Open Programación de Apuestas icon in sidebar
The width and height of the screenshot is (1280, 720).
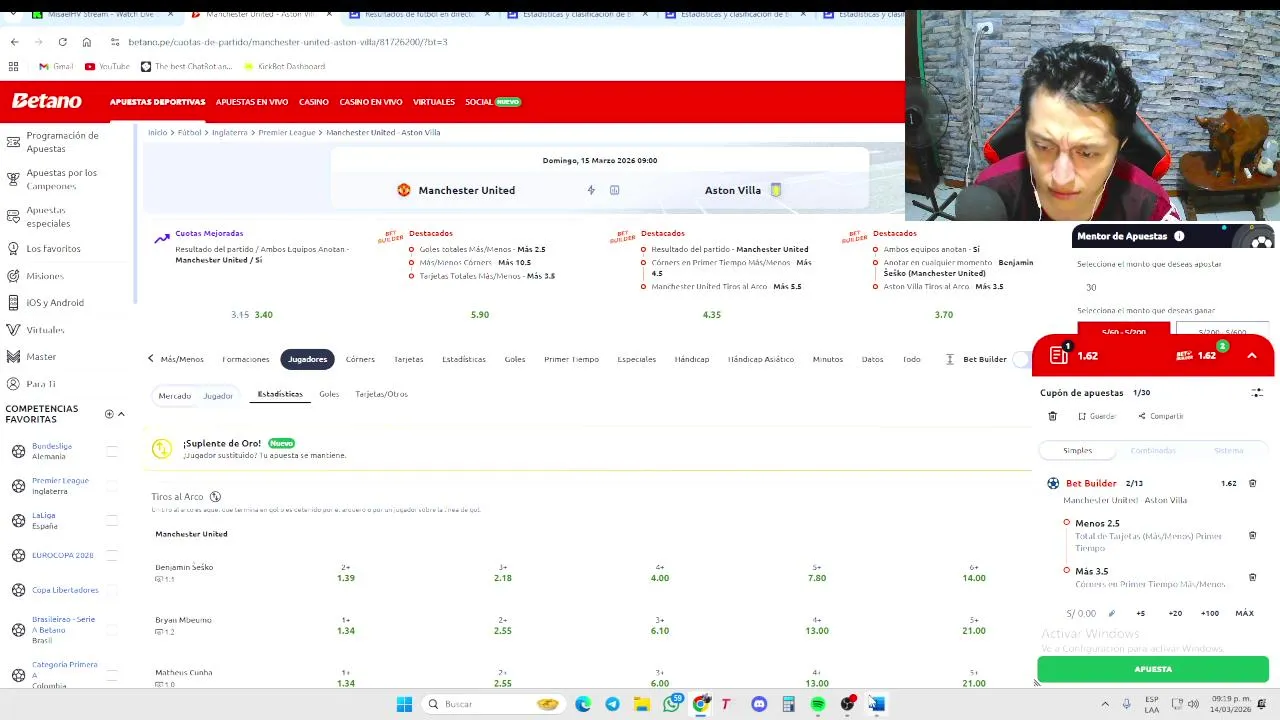click(13, 141)
